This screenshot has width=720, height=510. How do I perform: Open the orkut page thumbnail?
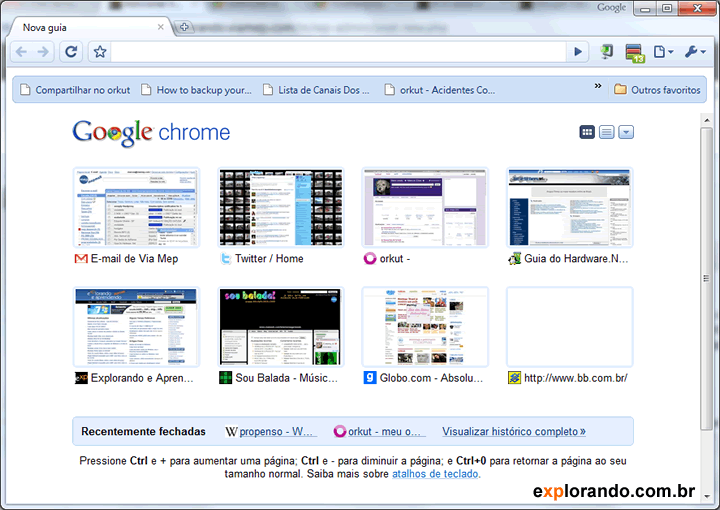[425, 207]
